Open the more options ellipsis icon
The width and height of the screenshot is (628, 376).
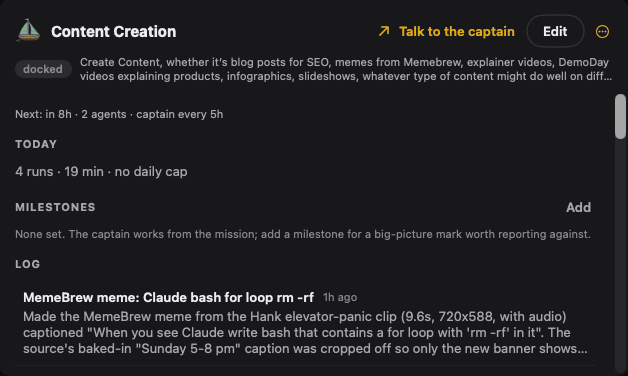click(602, 32)
